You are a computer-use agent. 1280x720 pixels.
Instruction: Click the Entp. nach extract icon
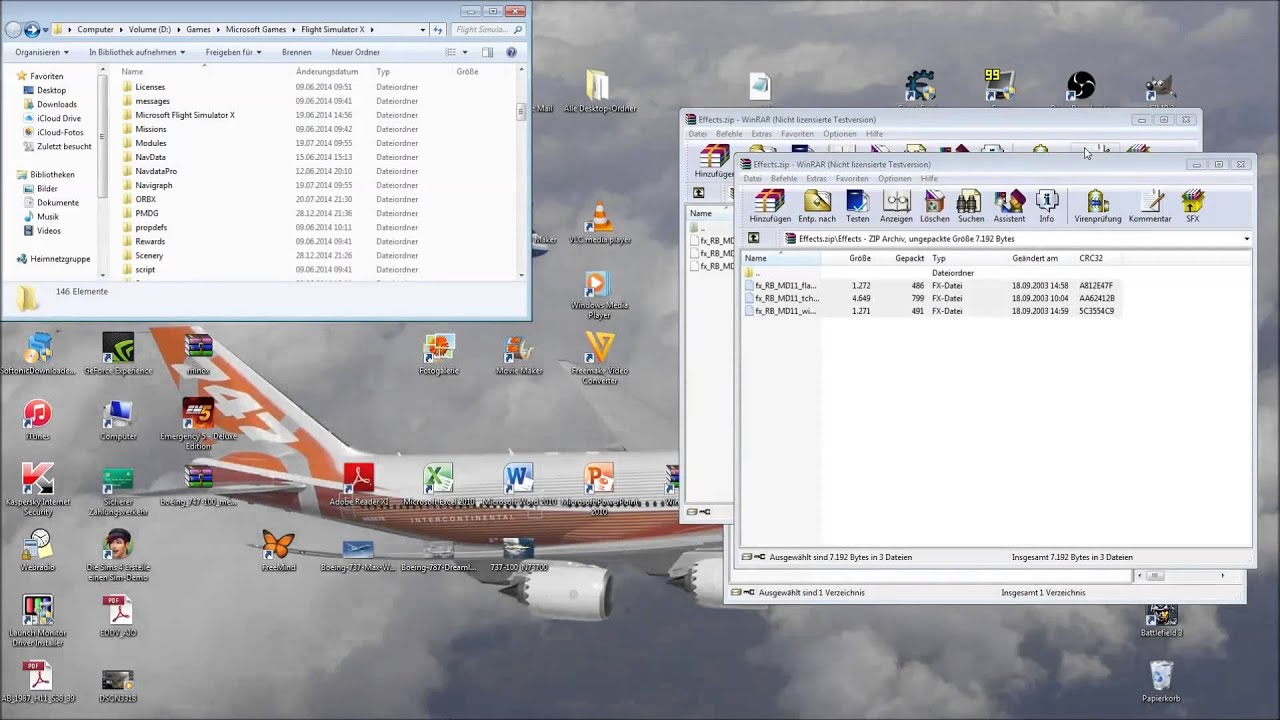[816, 205]
